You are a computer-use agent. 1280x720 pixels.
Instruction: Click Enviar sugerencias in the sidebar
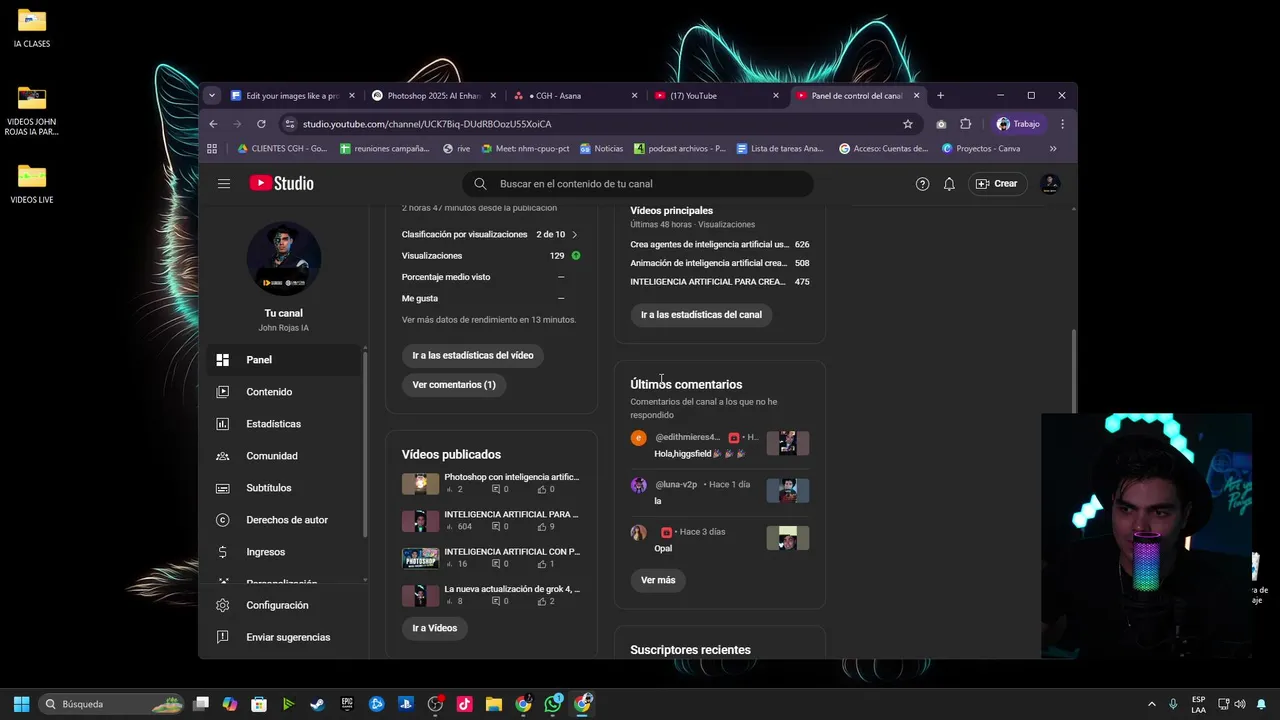(x=284, y=637)
